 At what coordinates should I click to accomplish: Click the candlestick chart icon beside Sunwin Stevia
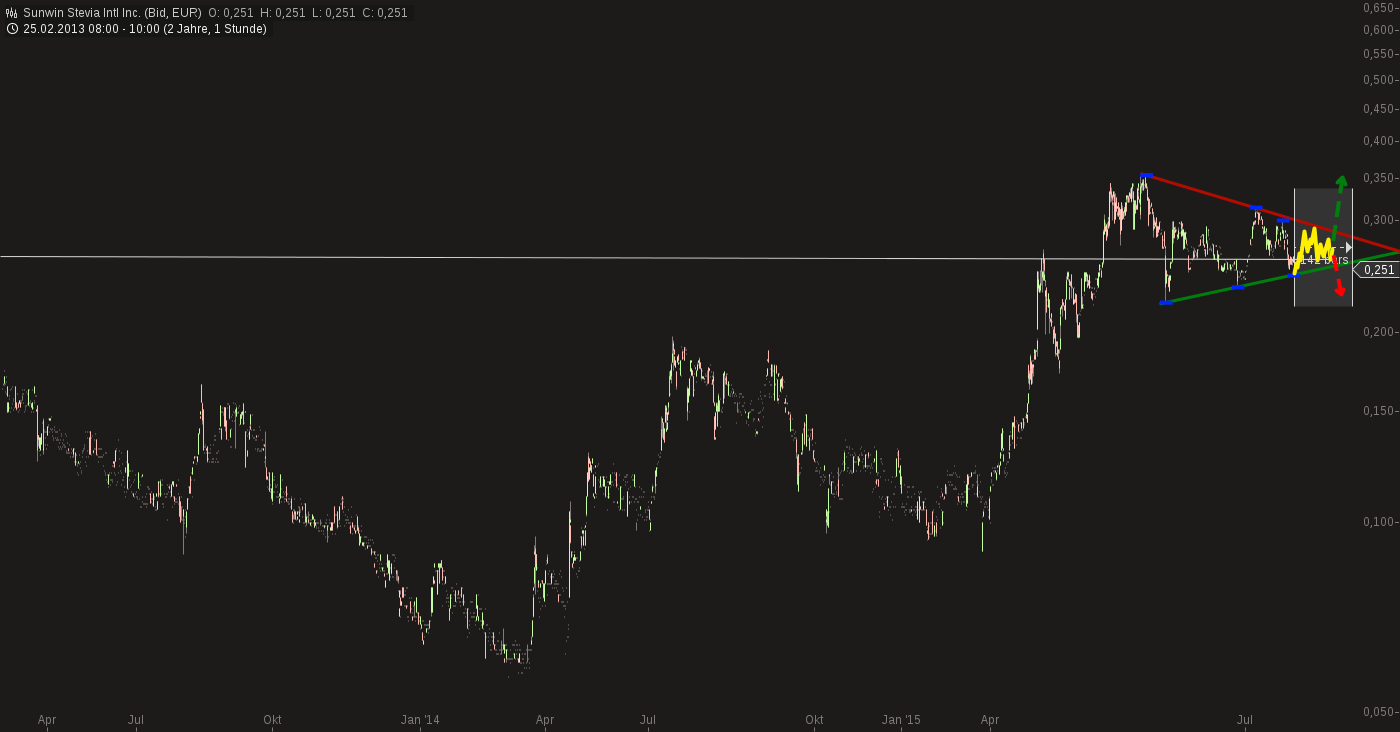point(12,13)
